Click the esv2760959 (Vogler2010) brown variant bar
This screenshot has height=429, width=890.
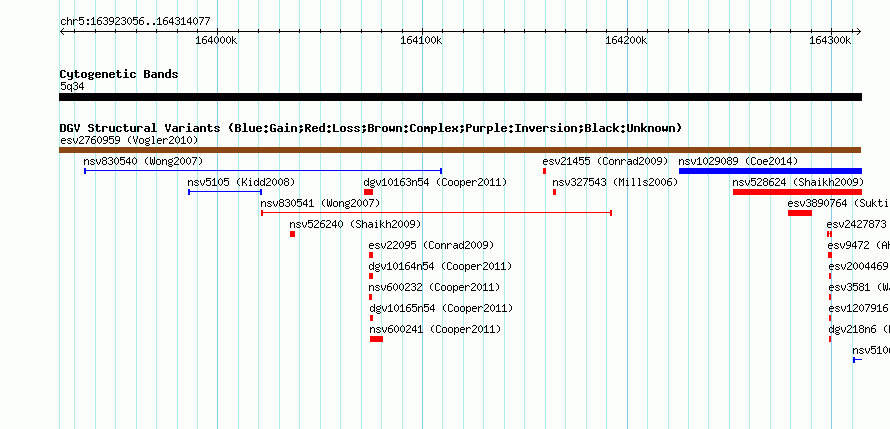pyautogui.click(x=460, y=150)
